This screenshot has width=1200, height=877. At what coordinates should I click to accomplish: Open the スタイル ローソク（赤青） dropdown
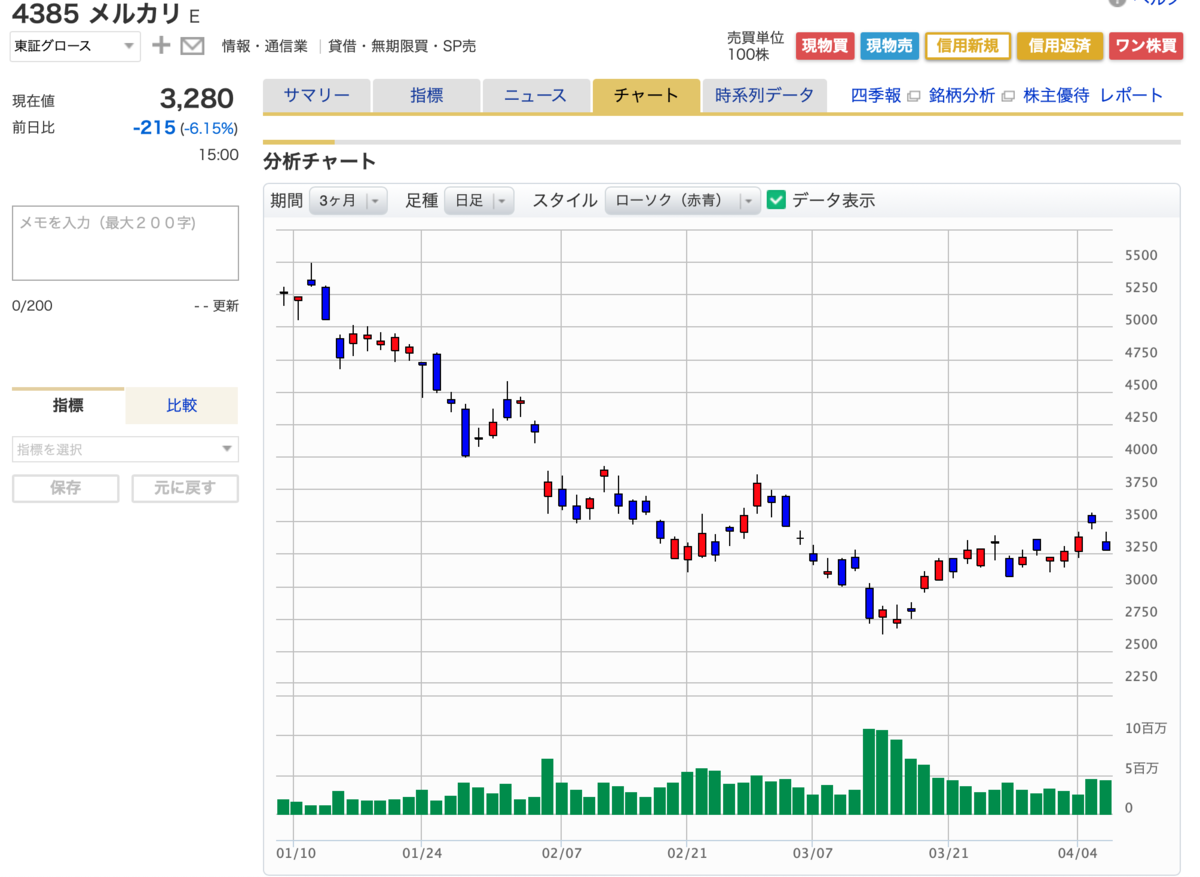point(682,200)
